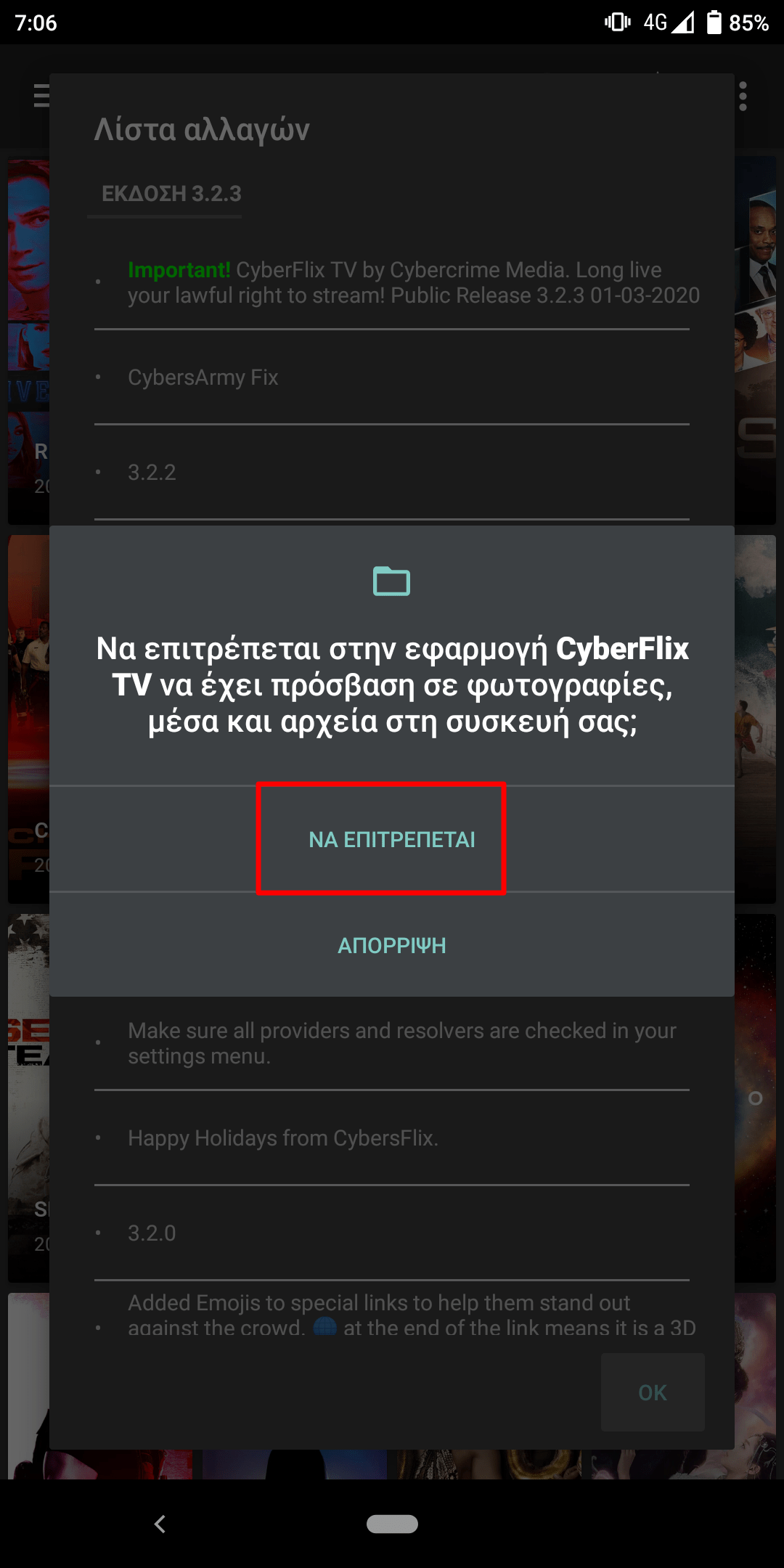
Task: Tap OK in the changelog dialog
Action: tap(653, 1392)
